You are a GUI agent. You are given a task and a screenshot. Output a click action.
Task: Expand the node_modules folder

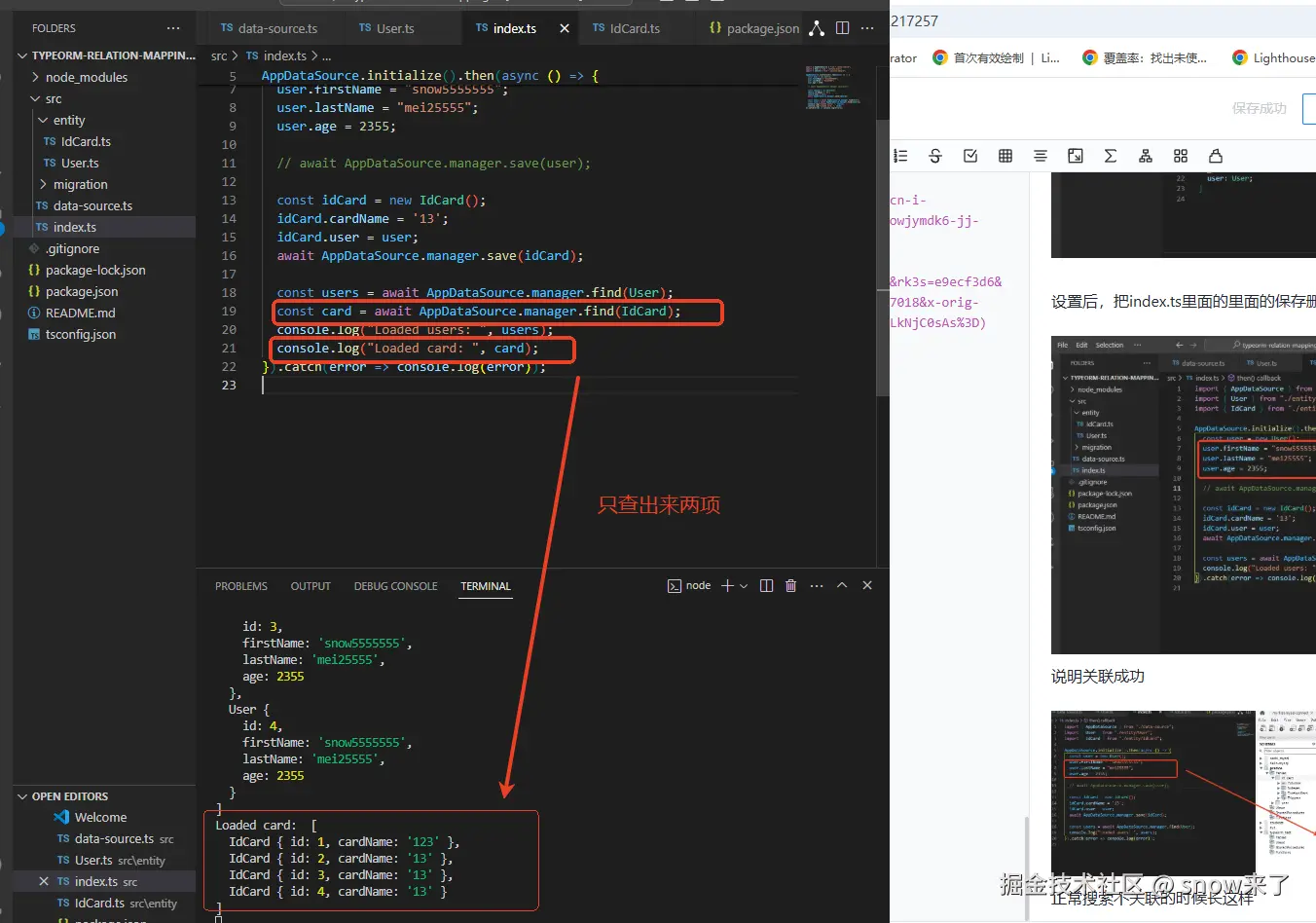tap(36, 77)
